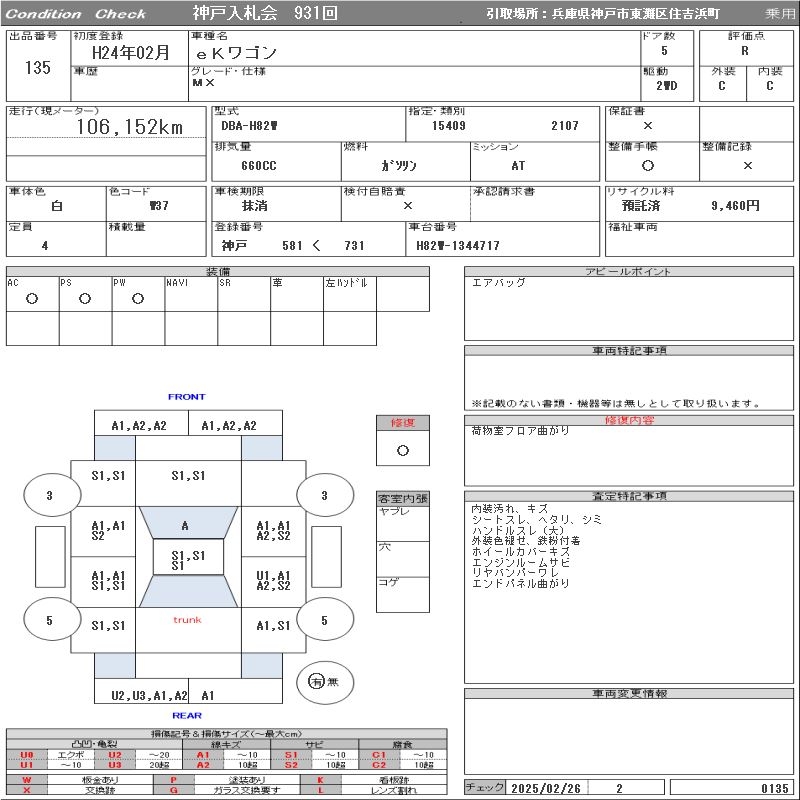
Task: Select the auction name 神戸入札会 931回
Action: 265,13
